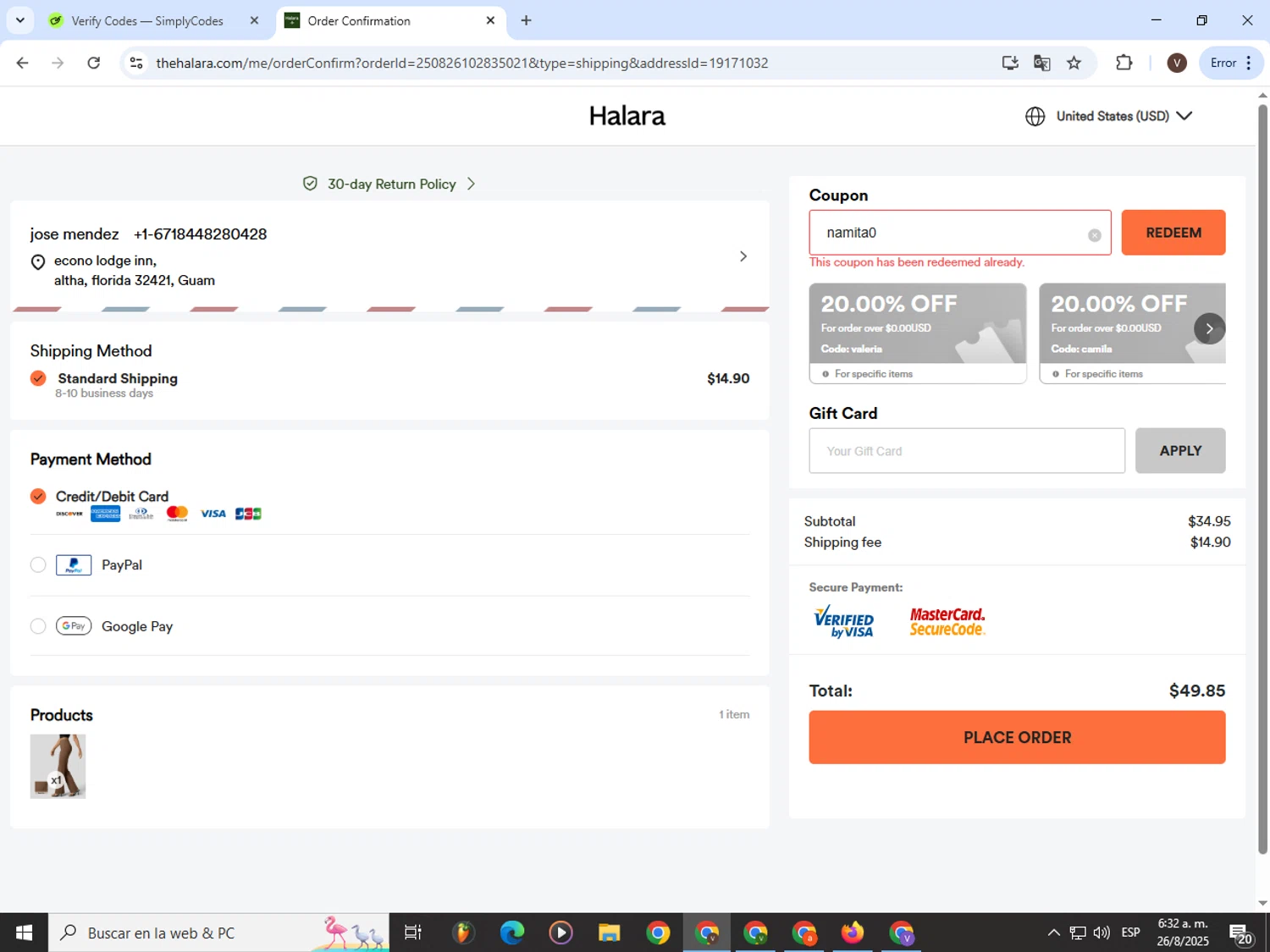Click the Halara logo
1270x952 pixels.
(x=627, y=116)
